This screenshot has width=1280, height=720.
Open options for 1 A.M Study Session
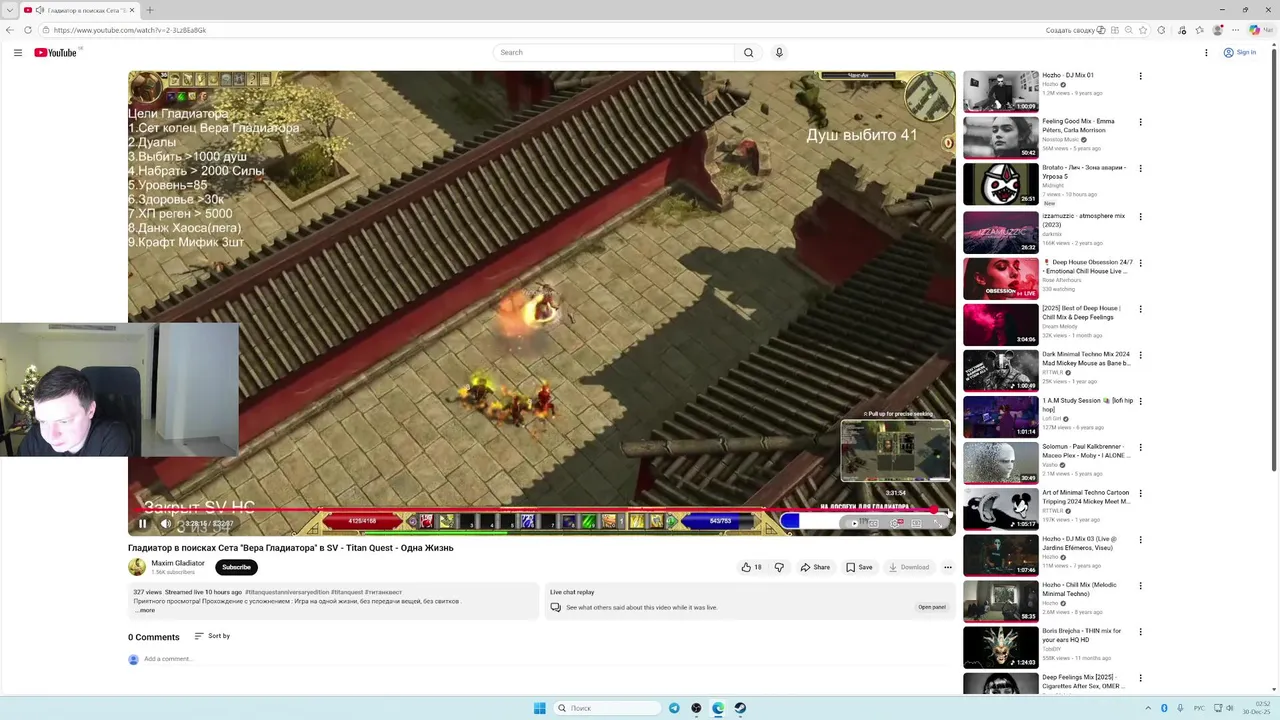pyautogui.click(x=1140, y=401)
